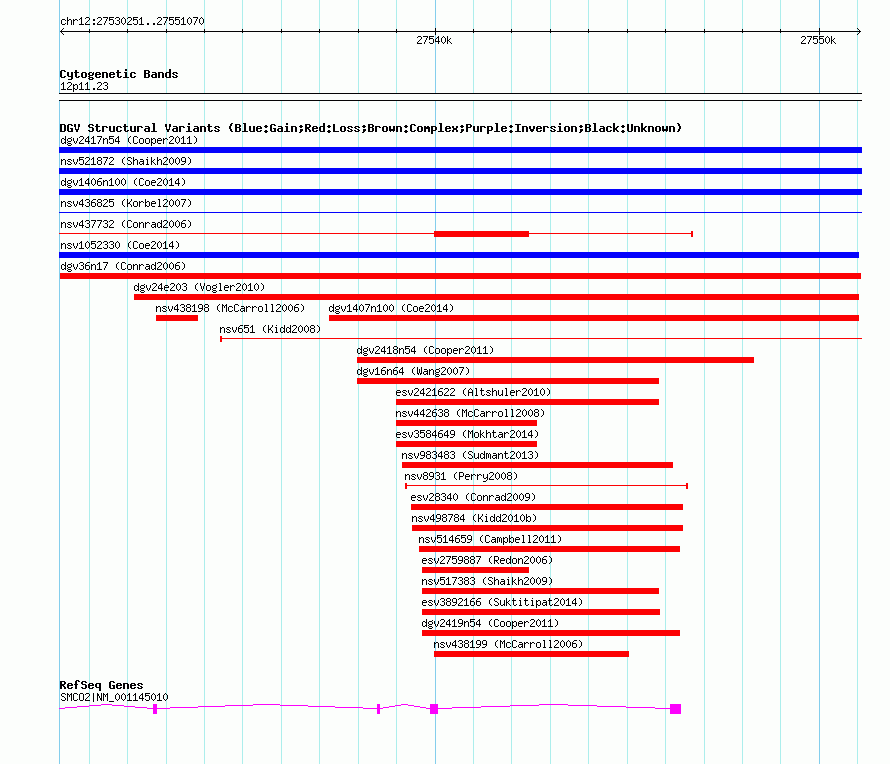Click esv3892166 (Suktitipat2014) label
Image resolution: width=890 pixels, height=764 pixels.
tap(502, 602)
